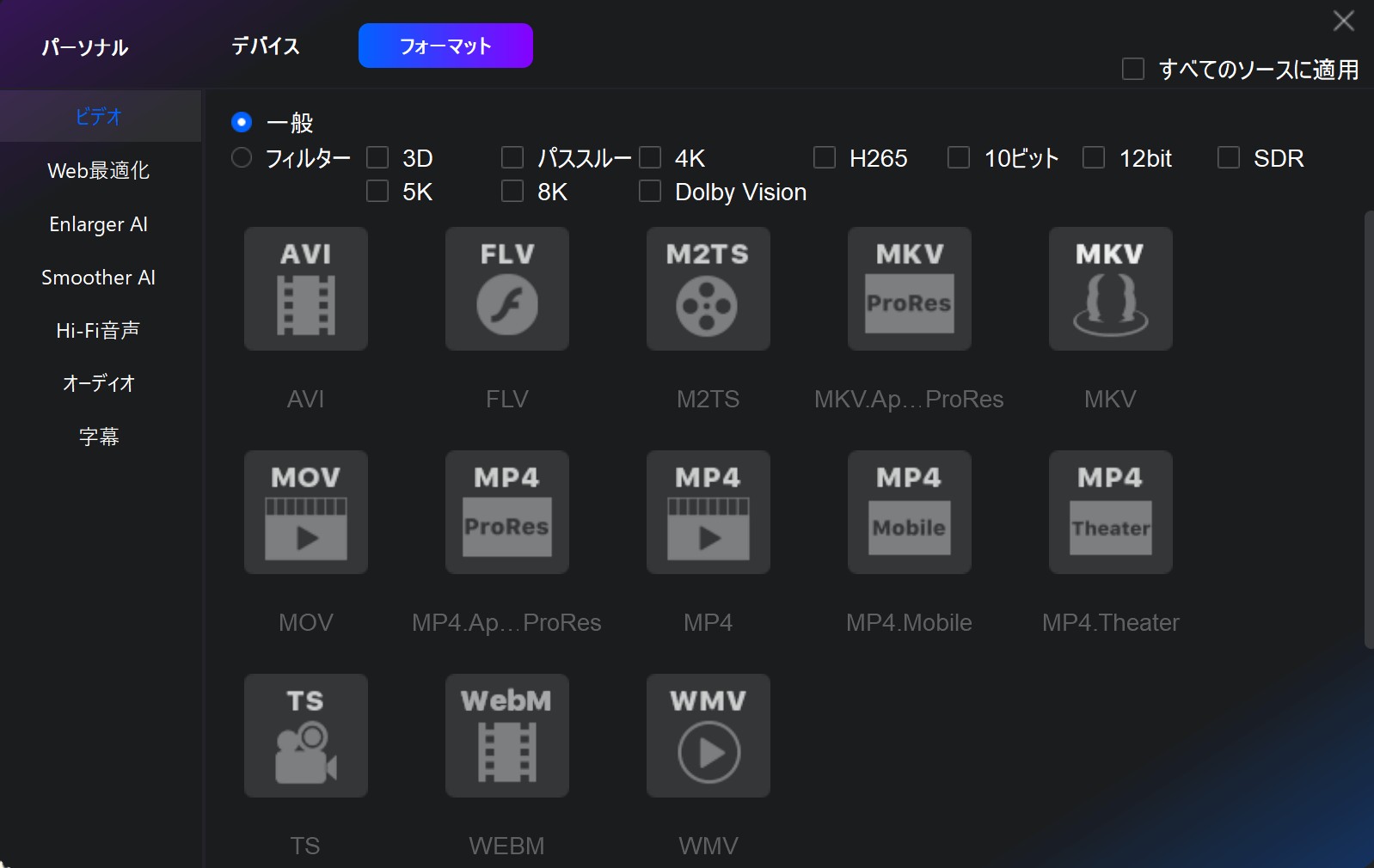The width and height of the screenshot is (1374, 868).
Task: Select the MOV format icon
Action: (x=306, y=512)
